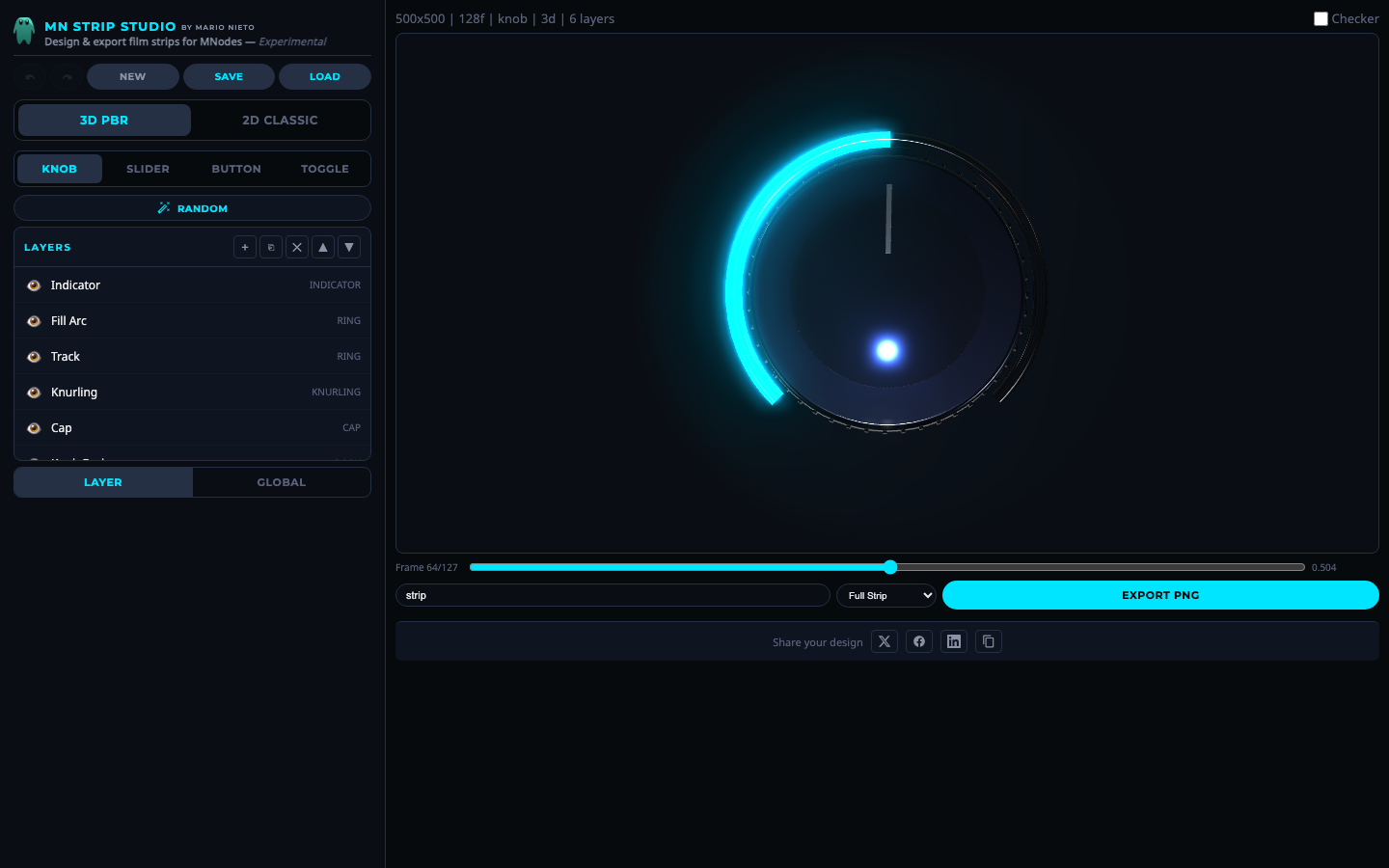This screenshot has height=868, width=1389.
Task: Share design on X
Action: (885, 641)
